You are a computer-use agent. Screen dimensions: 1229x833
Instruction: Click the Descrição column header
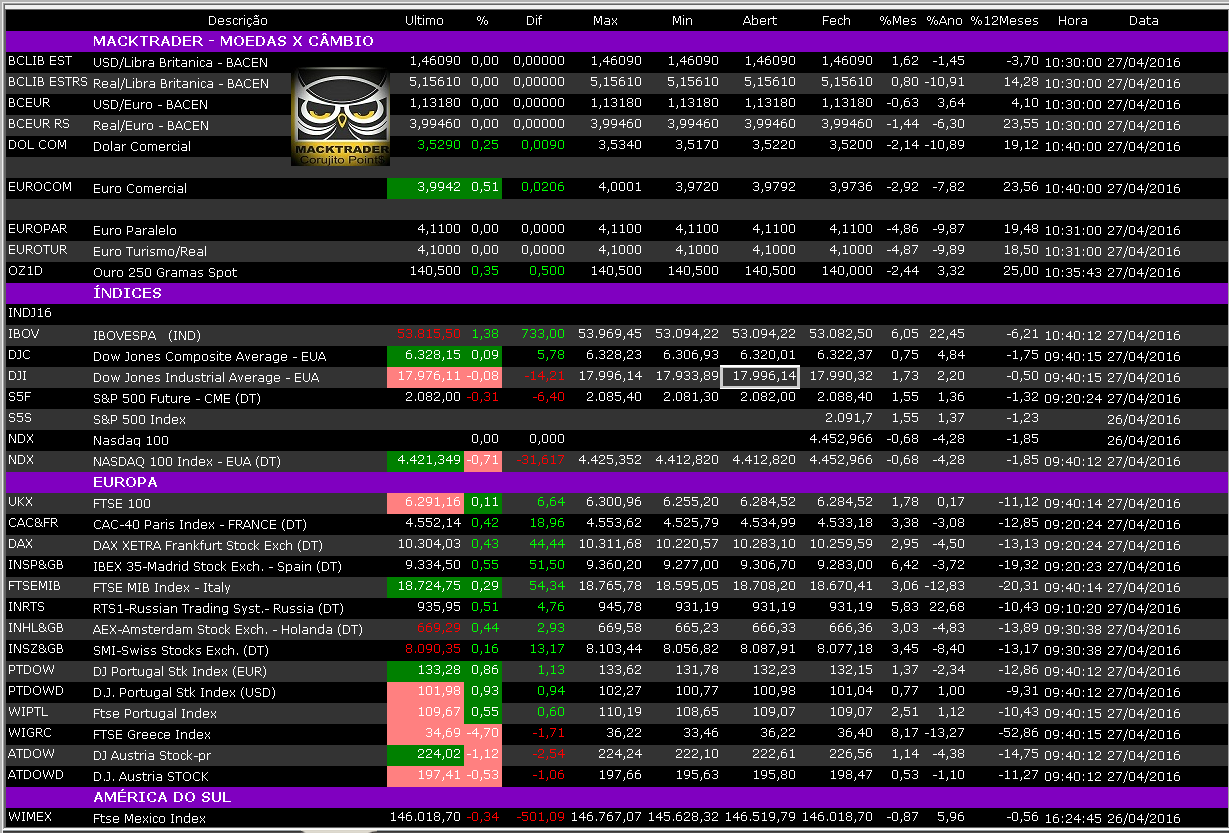click(x=238, y=20)
